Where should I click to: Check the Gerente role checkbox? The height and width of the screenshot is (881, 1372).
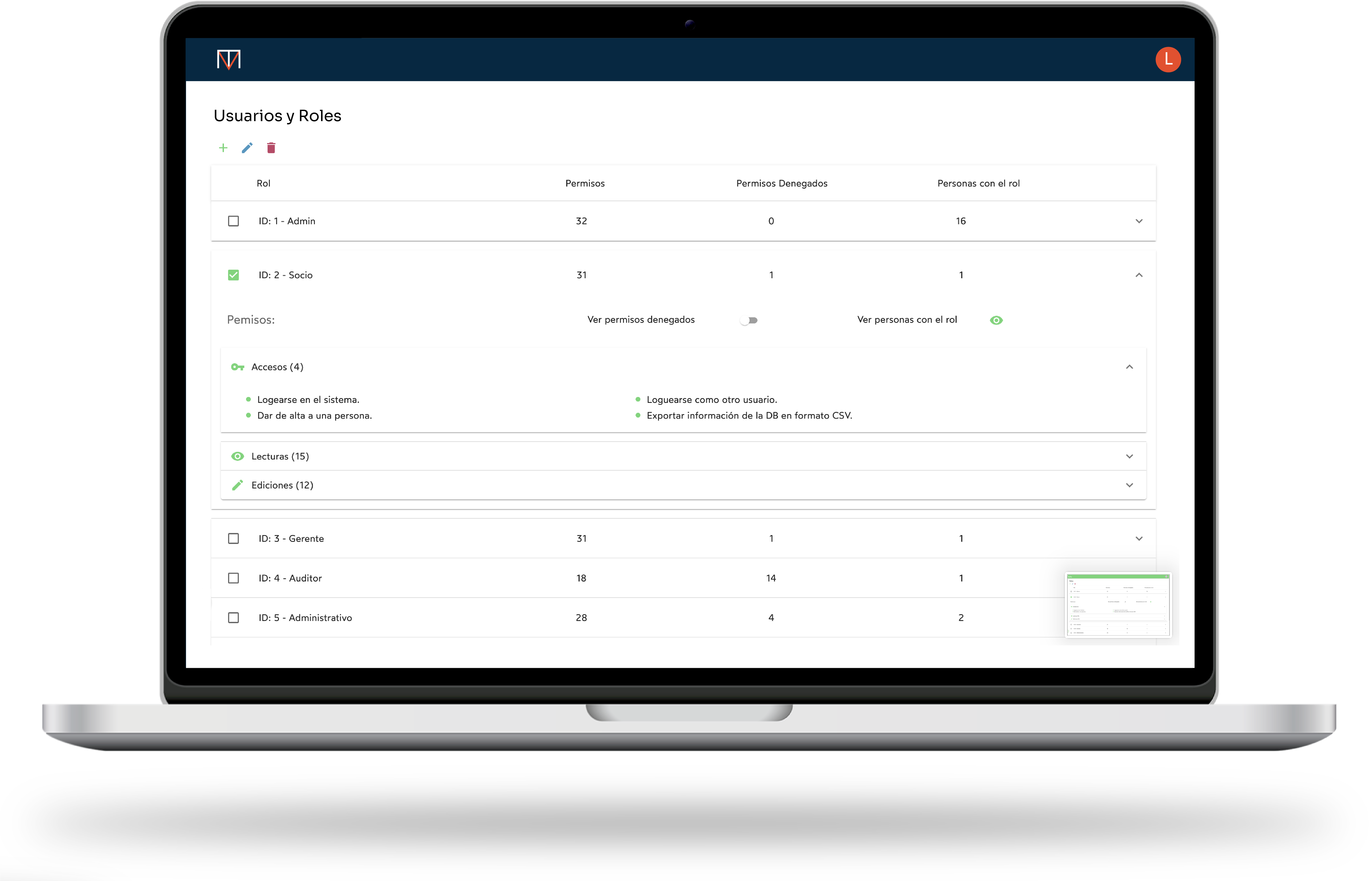233,538
